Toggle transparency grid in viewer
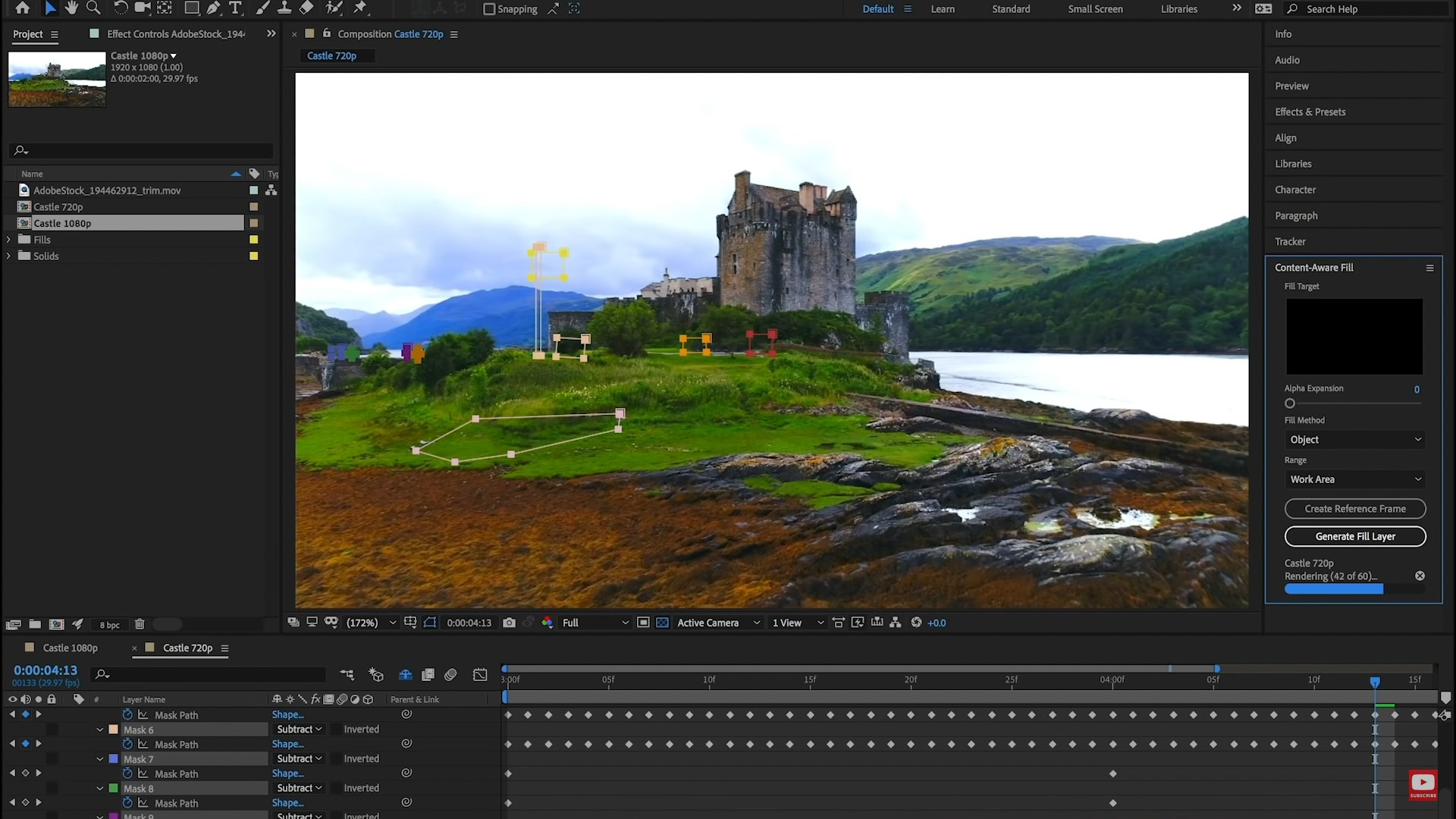The width and height of the screenshot is (1456, 819). (x=662, y=623)
